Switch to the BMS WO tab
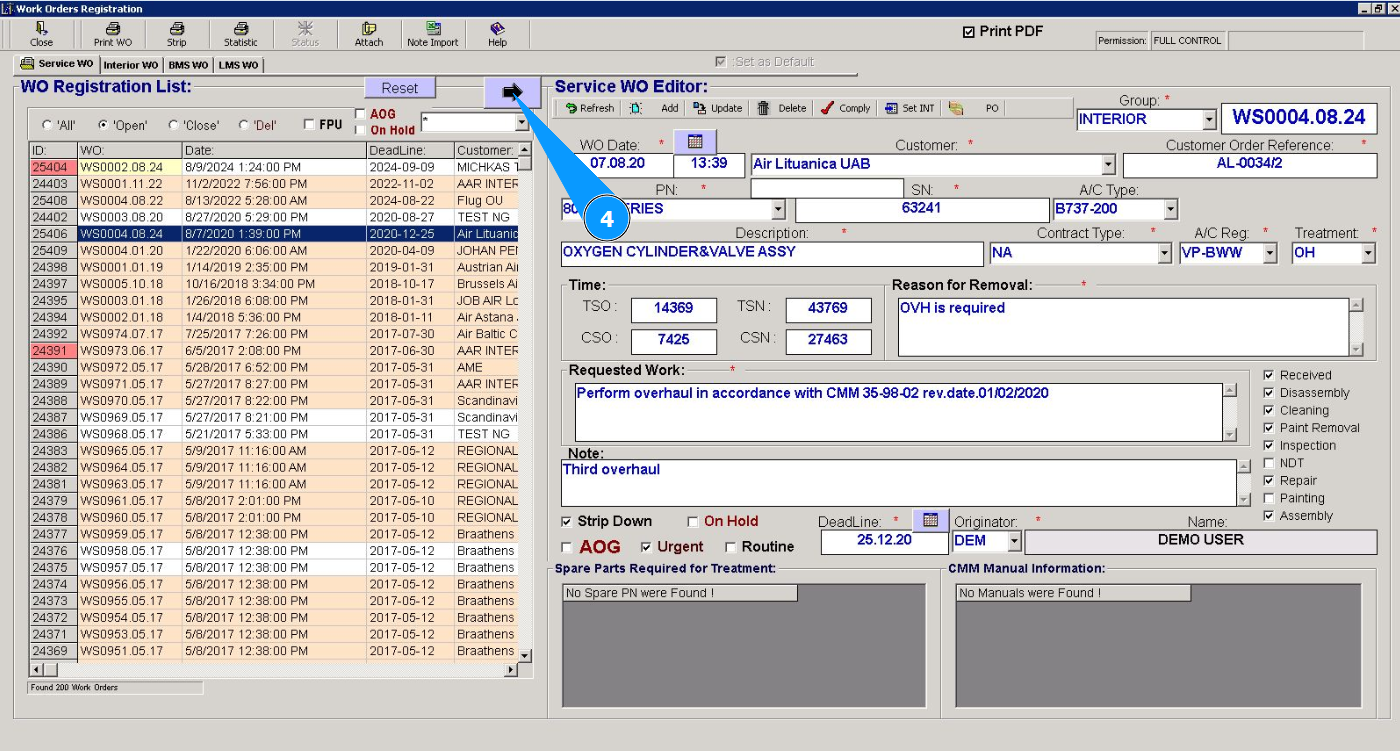The width and height of the screenshot is (1400, 751). 188,65
